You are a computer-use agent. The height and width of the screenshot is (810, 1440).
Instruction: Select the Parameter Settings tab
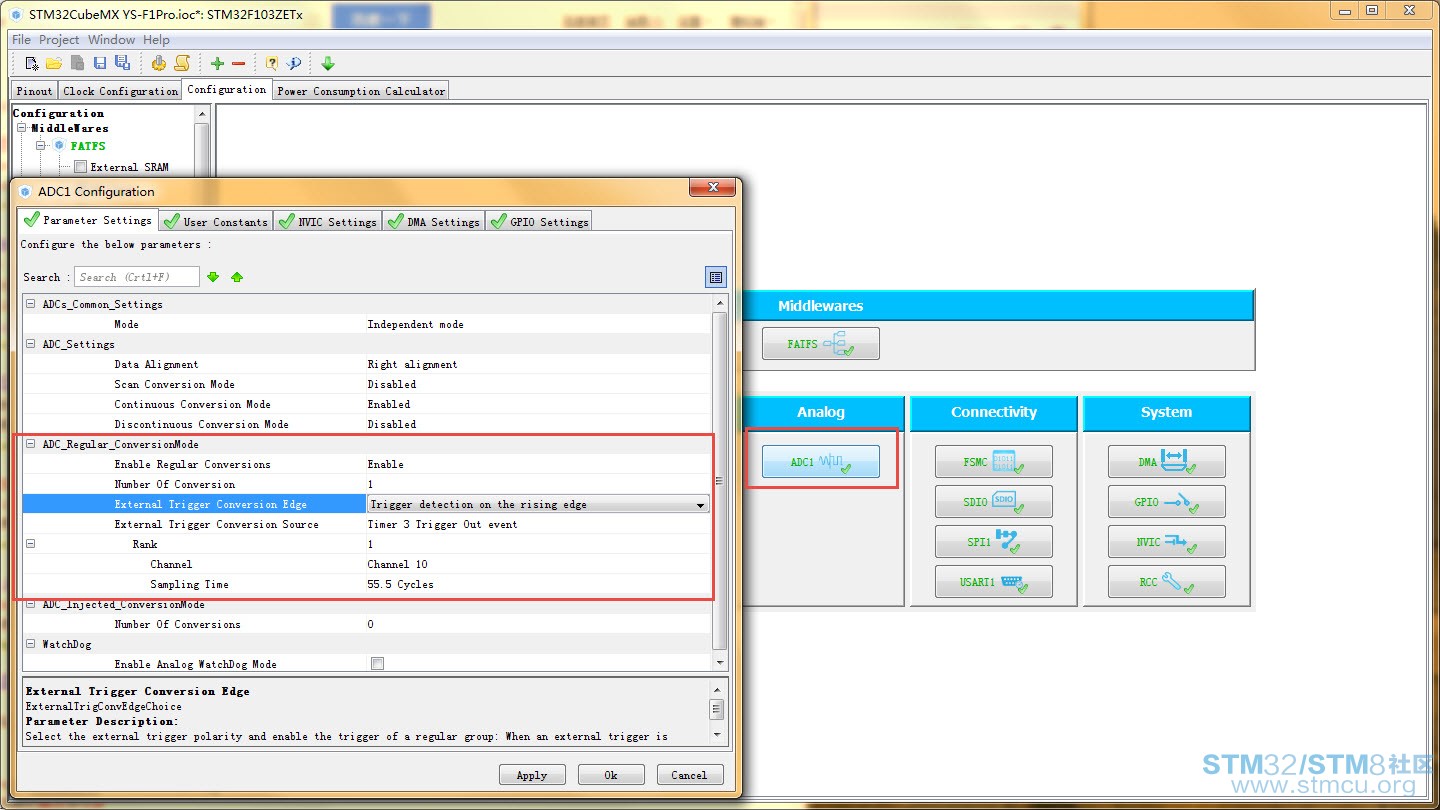tap(88, 220)
